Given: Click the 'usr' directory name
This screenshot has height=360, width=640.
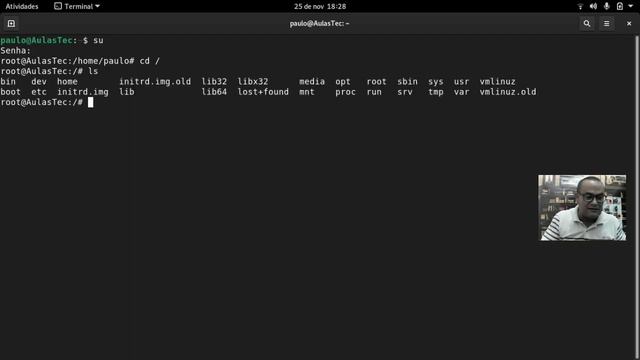Looking at the screenshot, I should pyautogui.click(x=461, y=82).
